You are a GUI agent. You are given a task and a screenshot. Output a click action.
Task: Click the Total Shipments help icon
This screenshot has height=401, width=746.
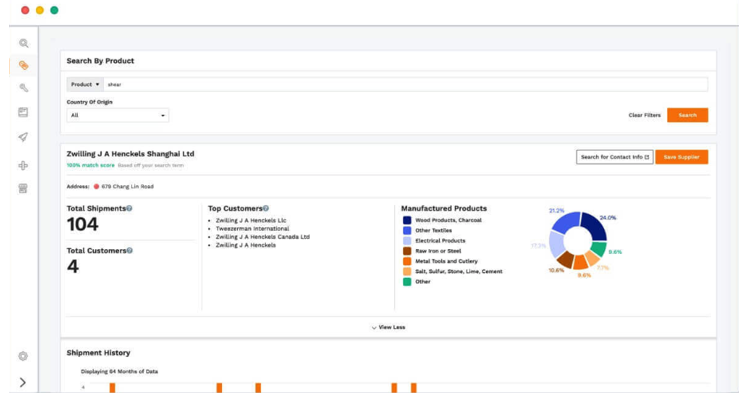130,209
